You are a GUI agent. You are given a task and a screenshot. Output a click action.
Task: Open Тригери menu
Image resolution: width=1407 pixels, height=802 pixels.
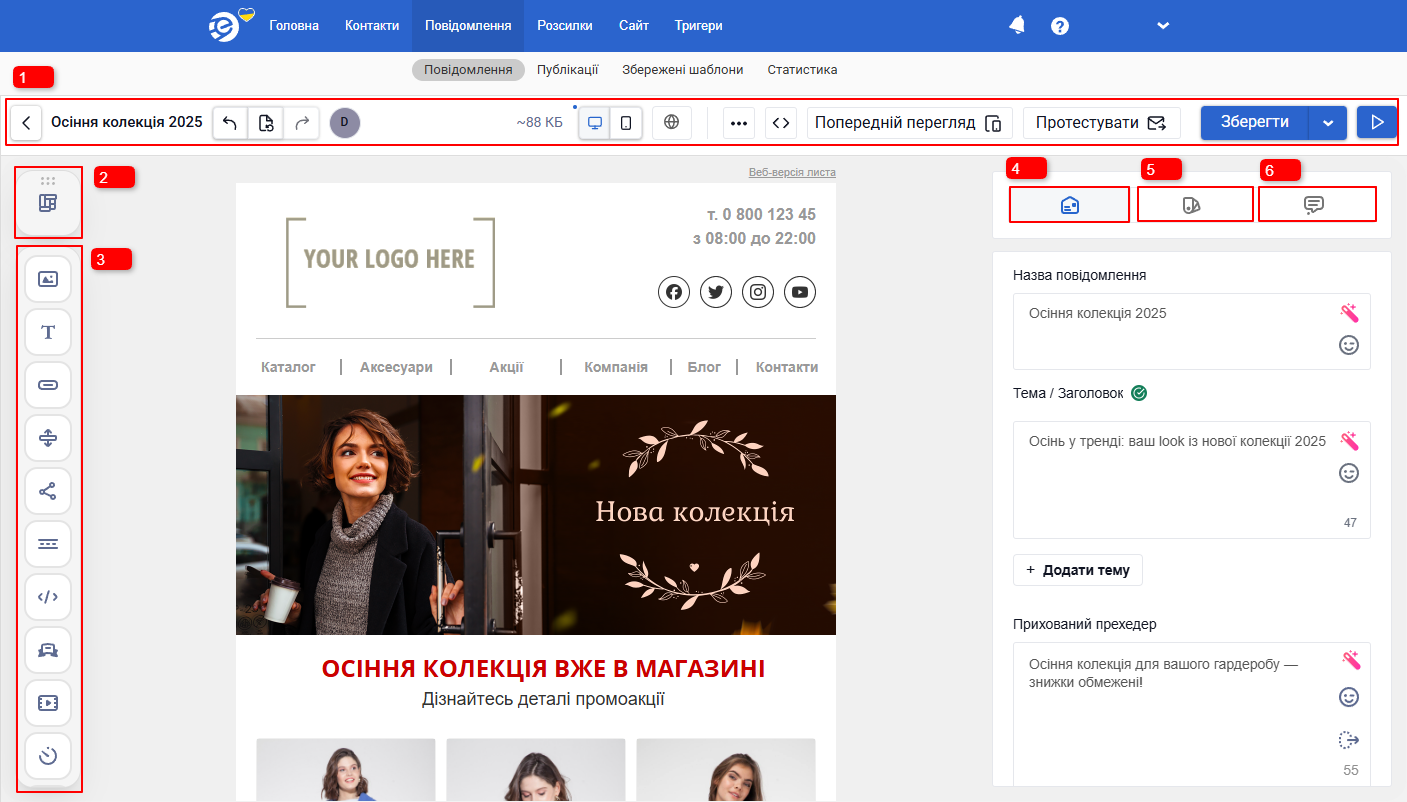699,26
